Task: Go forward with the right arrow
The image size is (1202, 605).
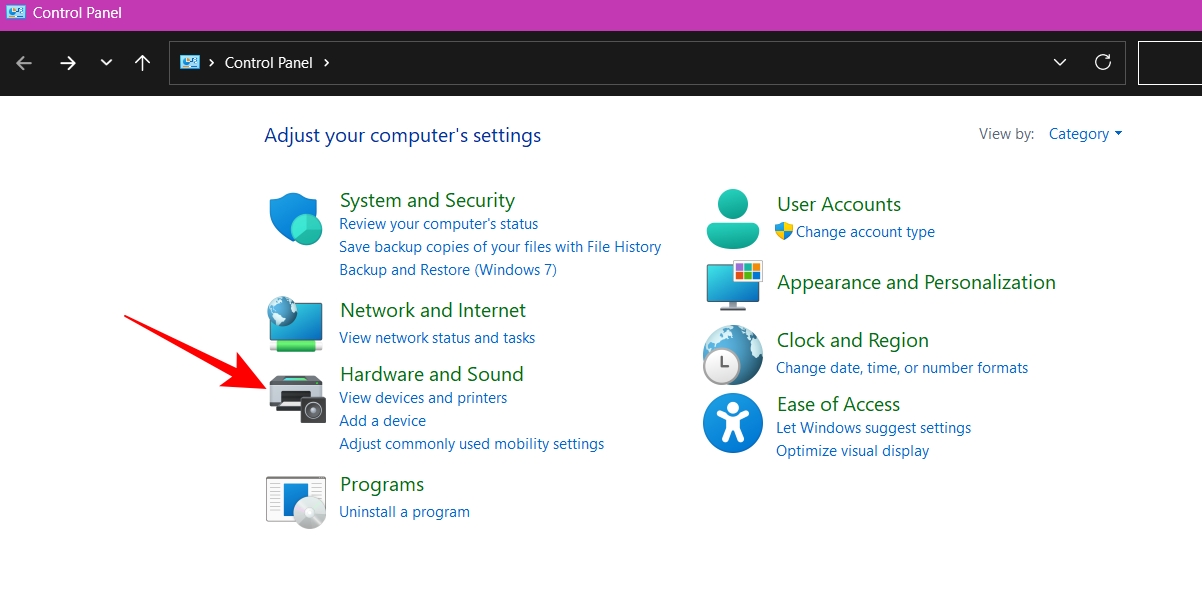Action: point(68,63)
